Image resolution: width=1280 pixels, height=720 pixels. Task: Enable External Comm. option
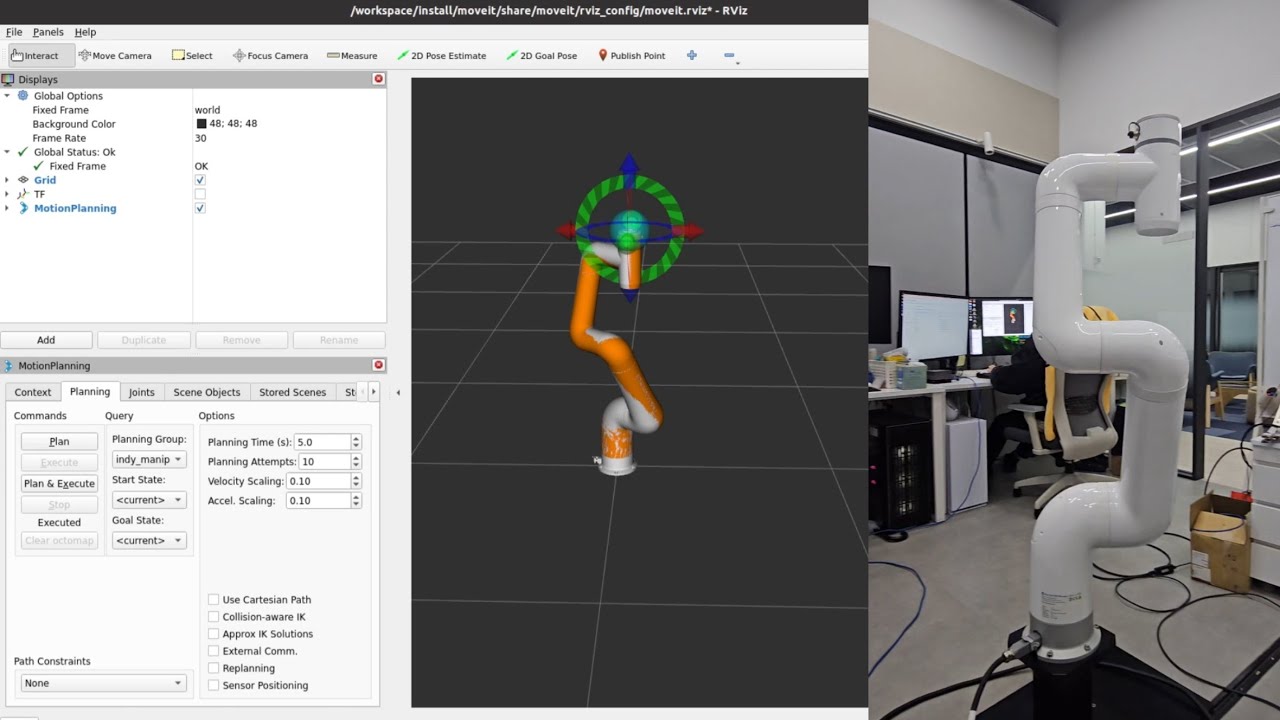(x=213, y=651)
